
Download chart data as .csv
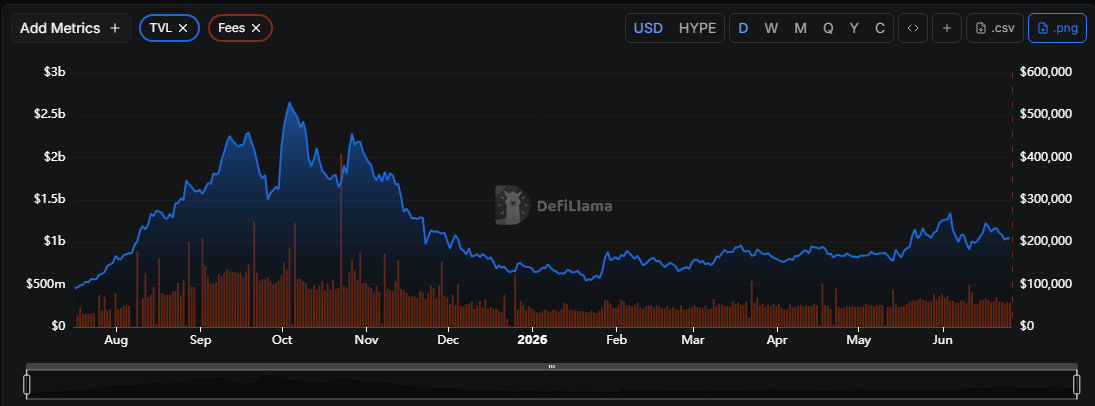(995, 28)
